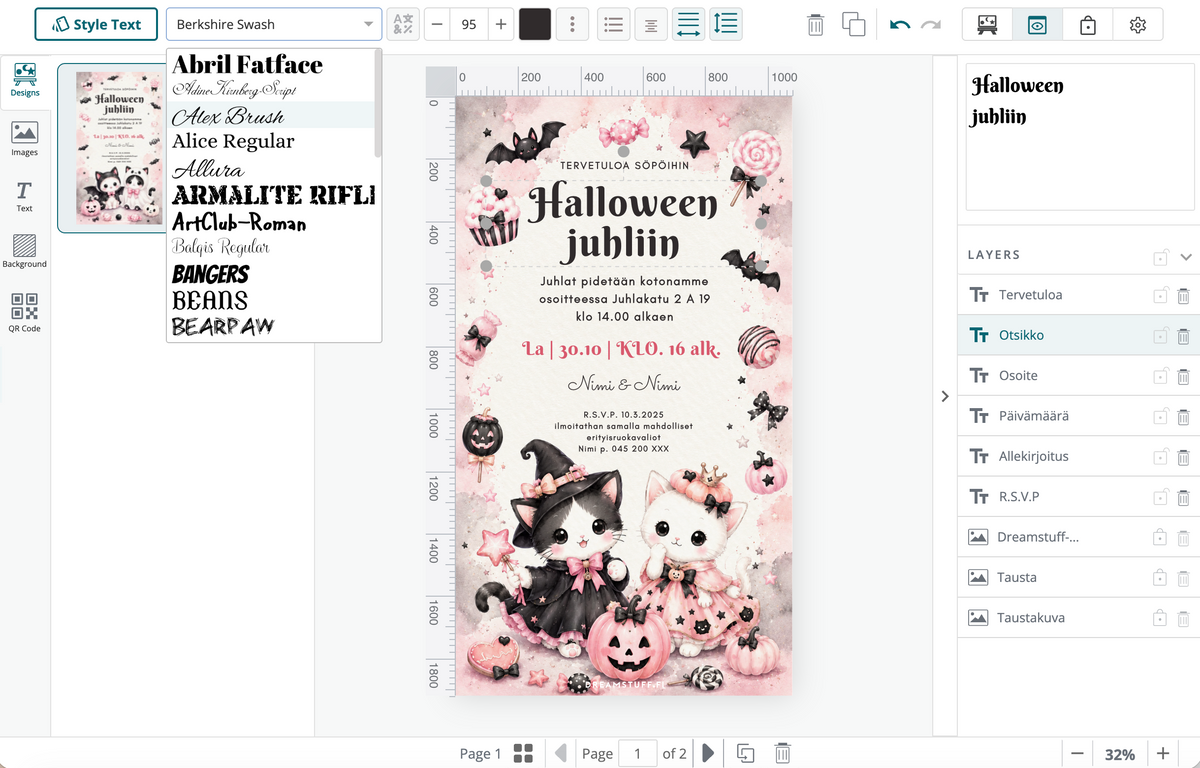
Task: Collapse the right panel arrow
Action: pos(945,396)
